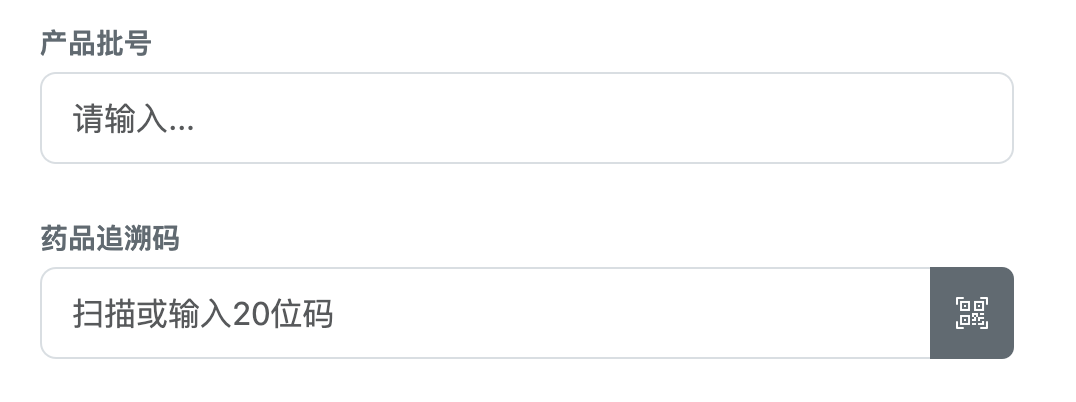Click the 产品批号 label

(x=95, y=44)
